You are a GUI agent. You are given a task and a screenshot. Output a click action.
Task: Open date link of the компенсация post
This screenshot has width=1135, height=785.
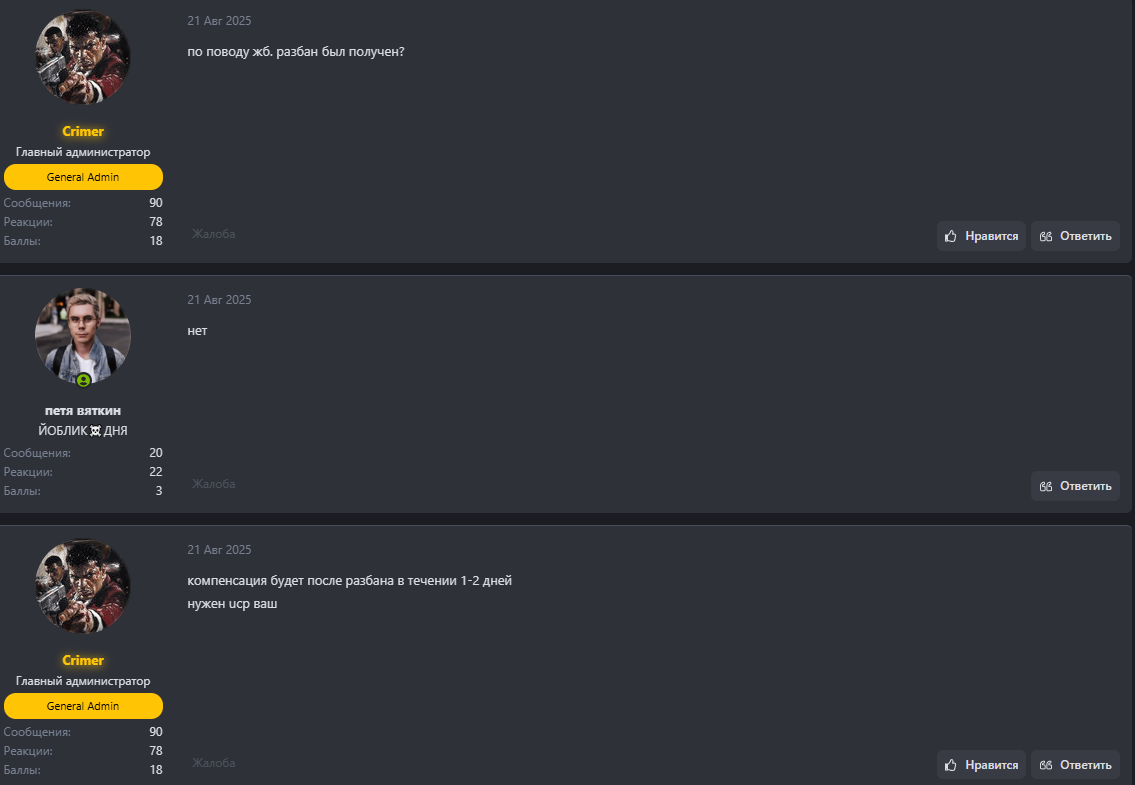219,550
